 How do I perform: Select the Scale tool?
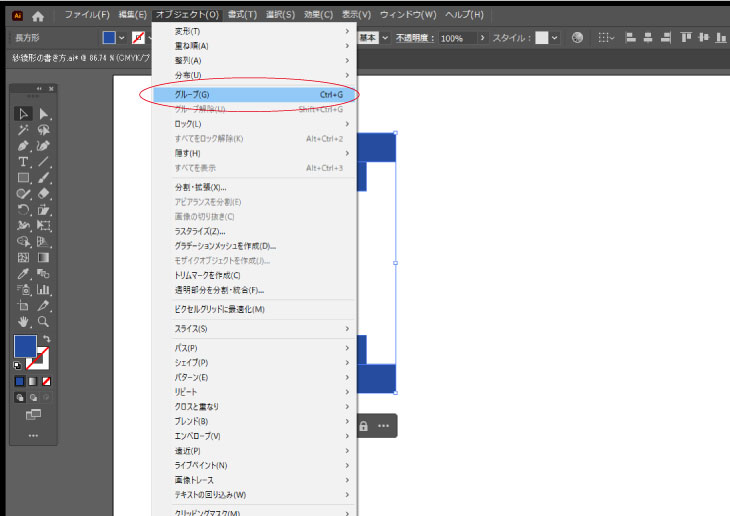(44, 210)
